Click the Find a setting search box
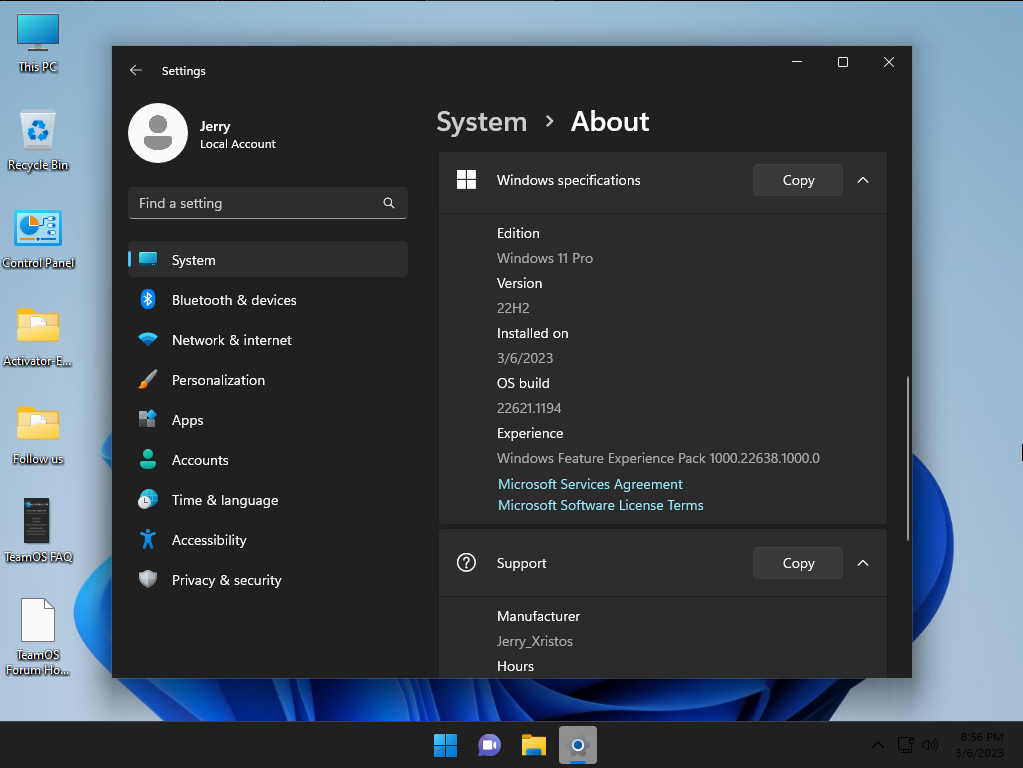This screenshot has width=1023, height=768. pos(268,203)
